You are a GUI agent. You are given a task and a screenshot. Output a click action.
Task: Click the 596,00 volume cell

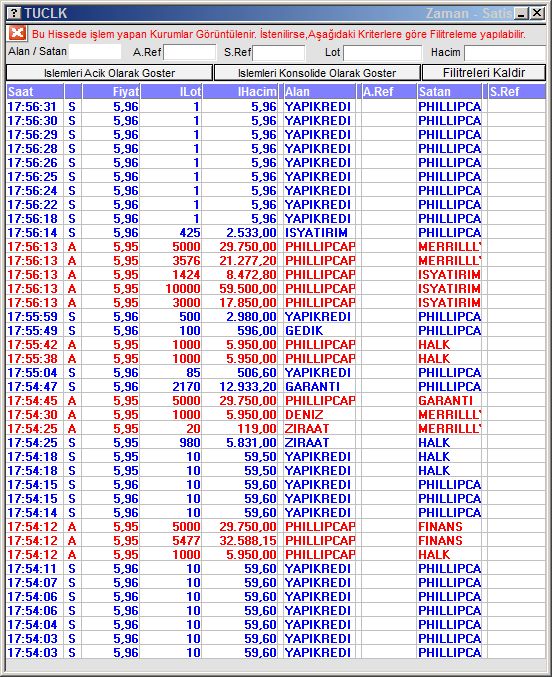(257, 331)
